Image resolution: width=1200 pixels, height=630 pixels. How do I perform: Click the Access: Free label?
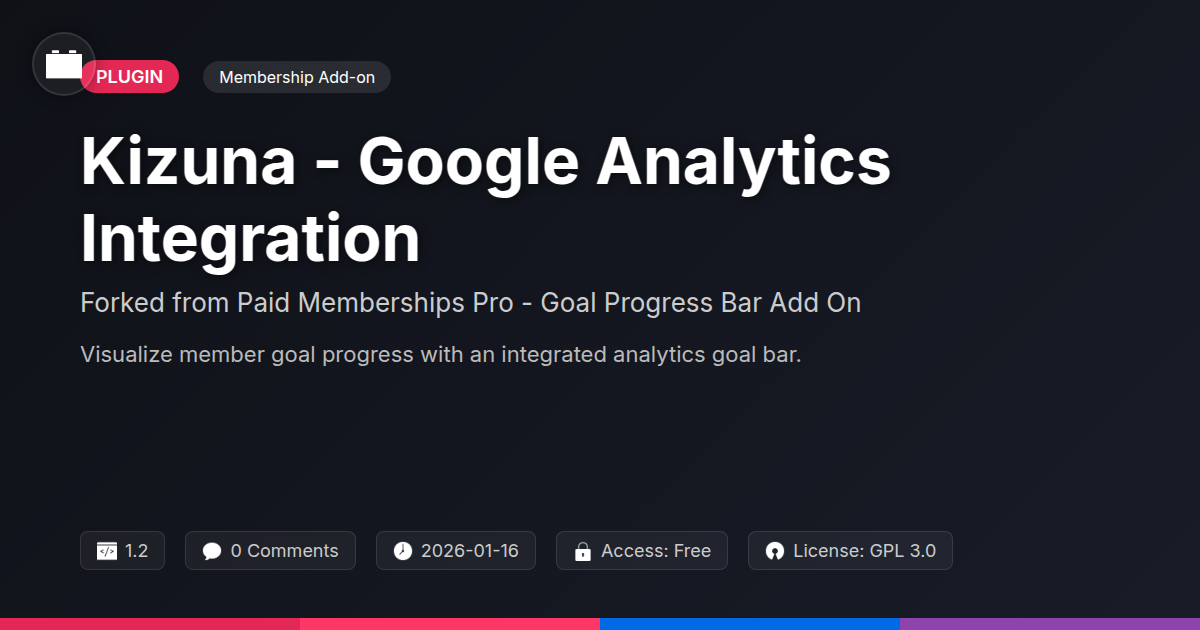[x=656, y=551]
